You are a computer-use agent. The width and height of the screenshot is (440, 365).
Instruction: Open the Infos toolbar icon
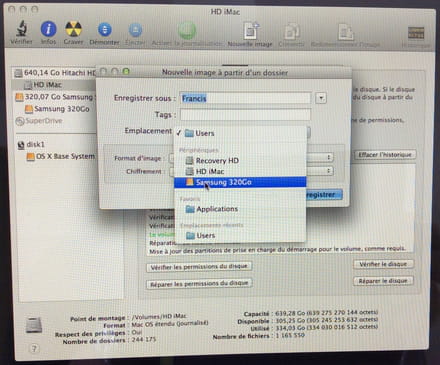[x=48, y=29]
